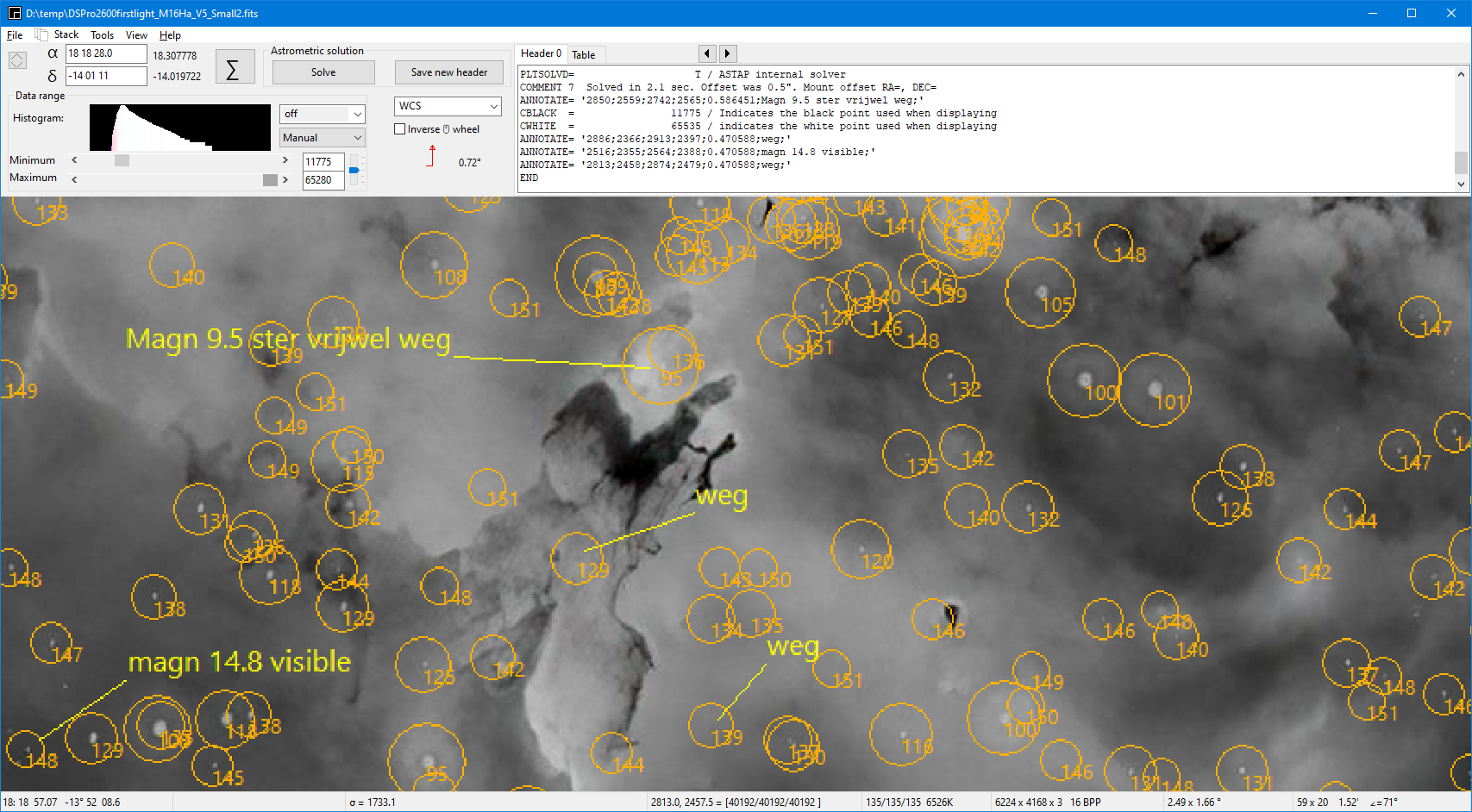Click the Sigma summation button
This screenshot has height=812, width=1472.
235,67
